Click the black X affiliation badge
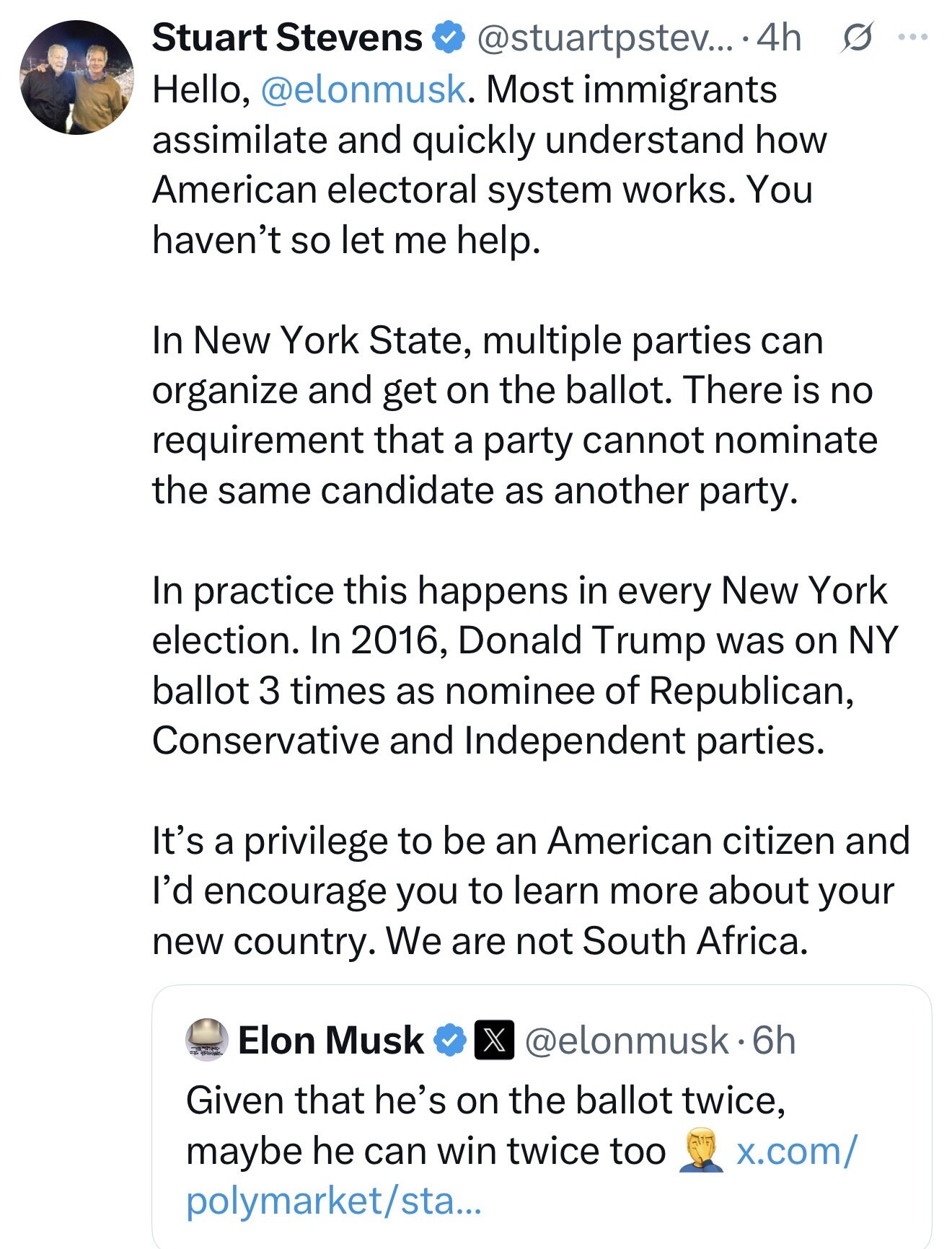Screen dimensions: 952x1249 pyautogui.click(x=494, y=1041)
